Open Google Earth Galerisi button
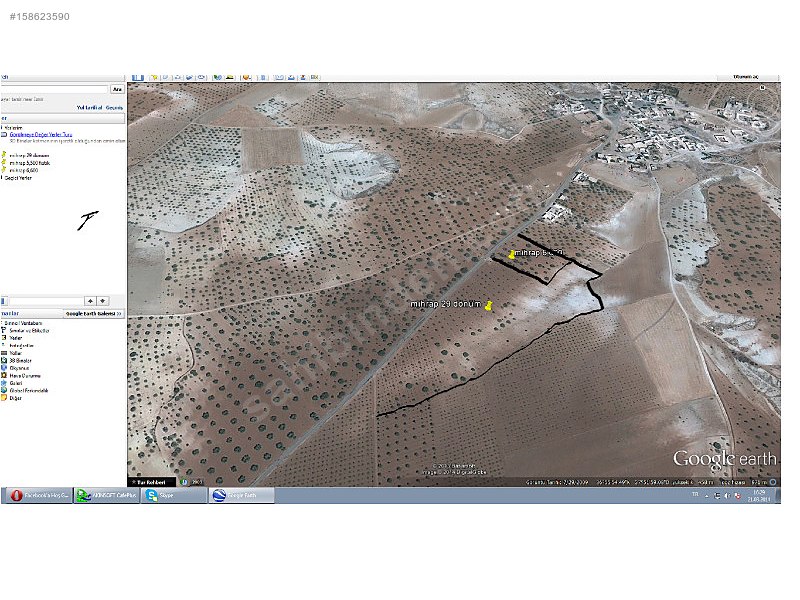This screenshot has height=600, width=800. (94, 314)
